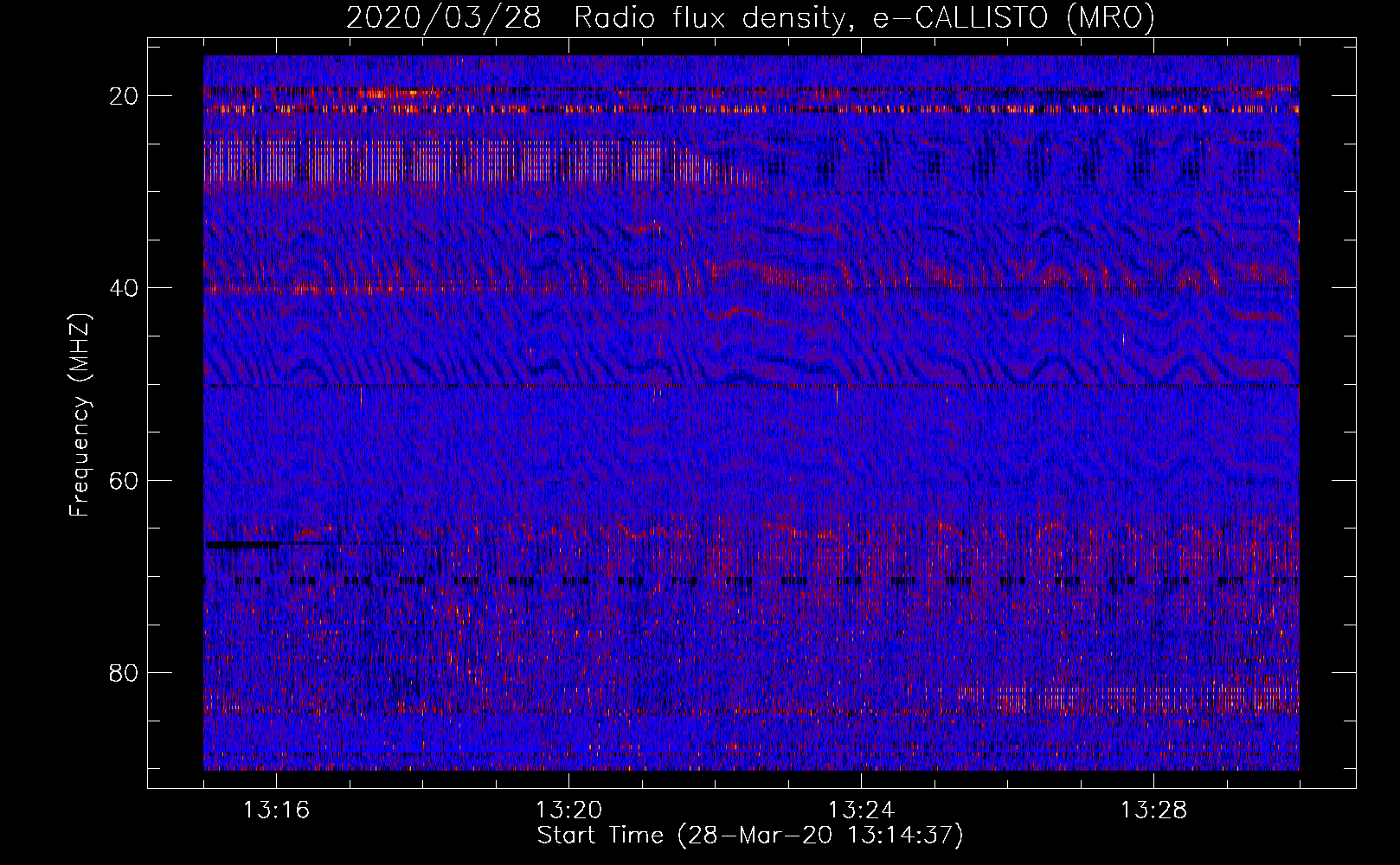The image size is (1400, 865).
Task: Click the plot title 'Radio flux density, e-CALLISTO (MRO)'
Action: [x=864, y=18]
